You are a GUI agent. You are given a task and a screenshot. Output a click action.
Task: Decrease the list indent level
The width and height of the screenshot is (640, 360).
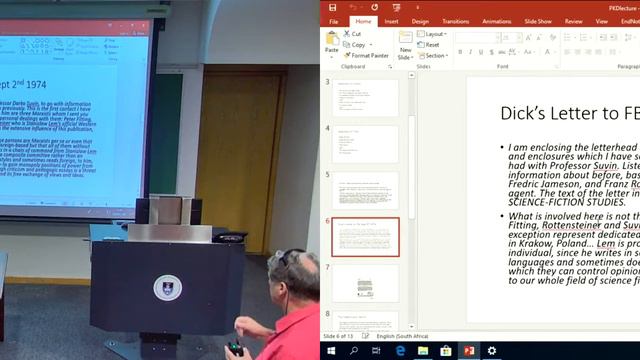click(x=603, y=38)
